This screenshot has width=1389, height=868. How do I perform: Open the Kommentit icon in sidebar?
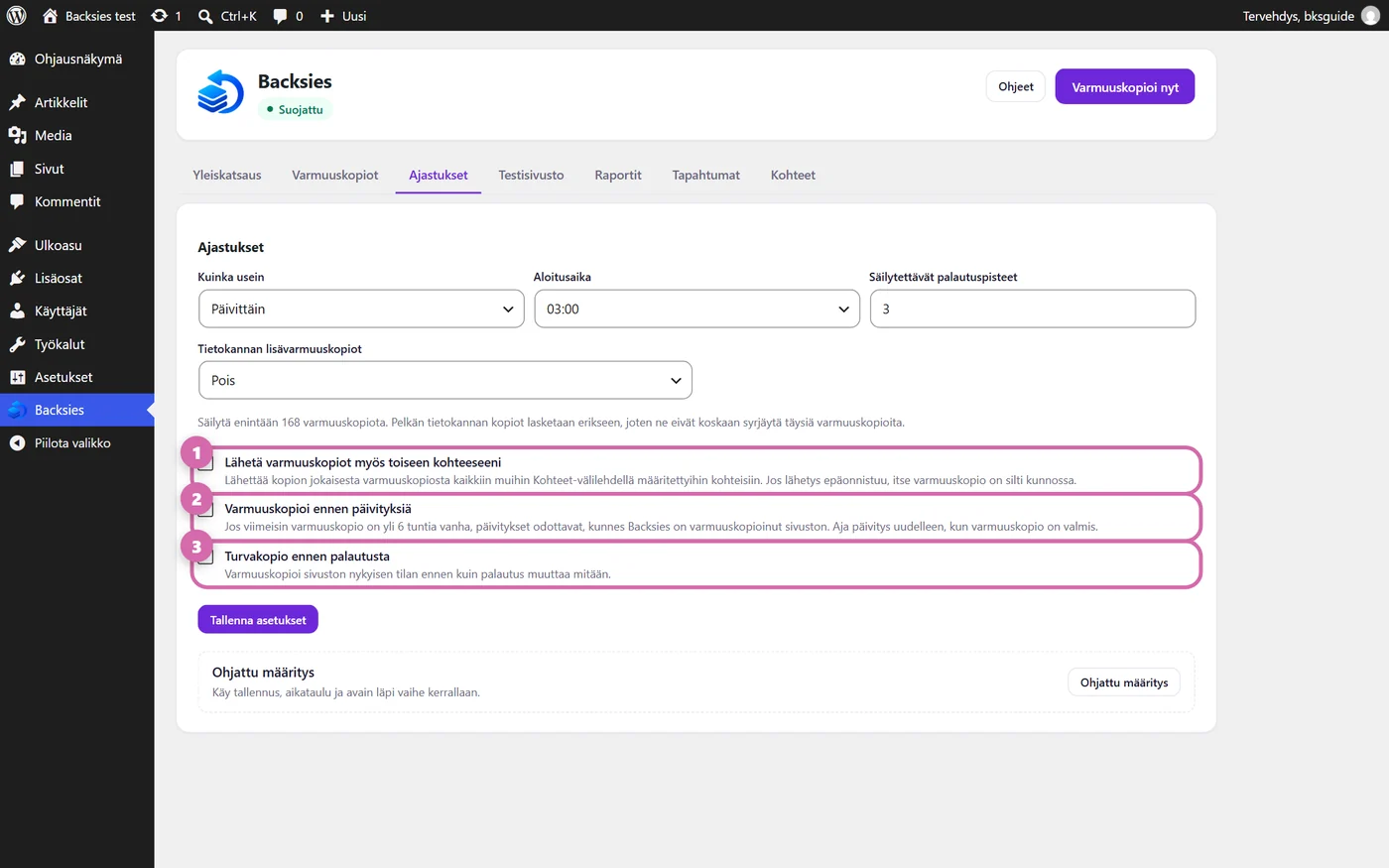[x=17, y=201]
